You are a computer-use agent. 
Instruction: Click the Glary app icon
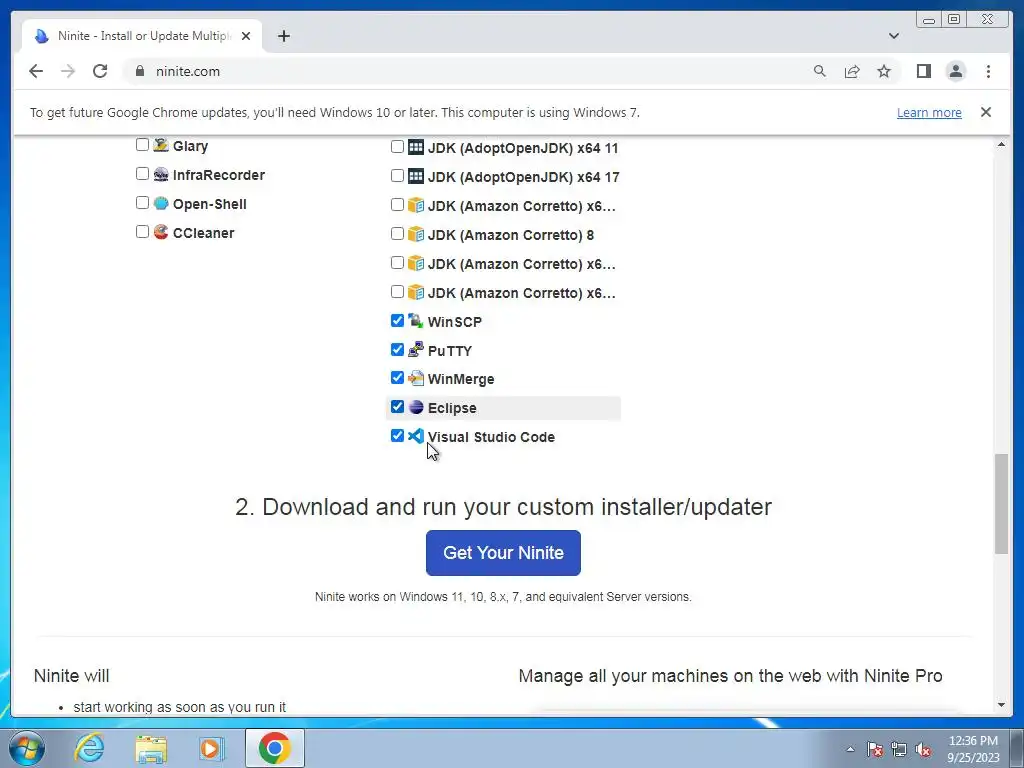coord(161,145)
